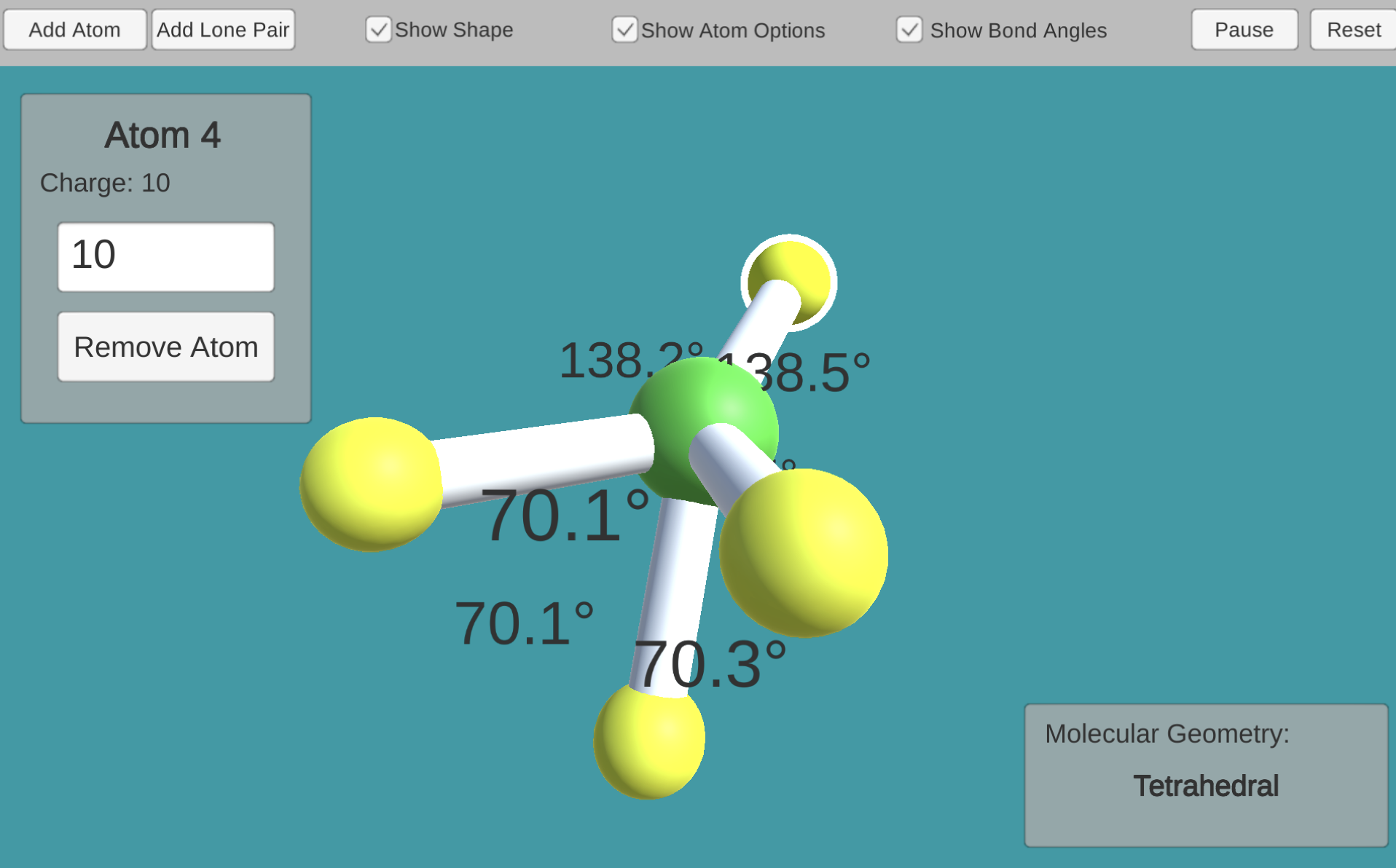Click the 138.5° bond angle label

tap(812, 373)
